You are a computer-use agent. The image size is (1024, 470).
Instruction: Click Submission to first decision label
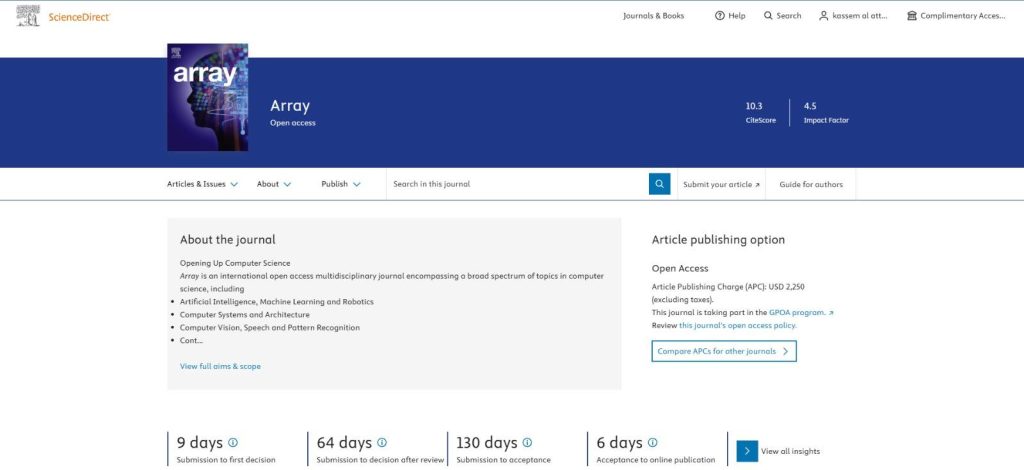226,460
